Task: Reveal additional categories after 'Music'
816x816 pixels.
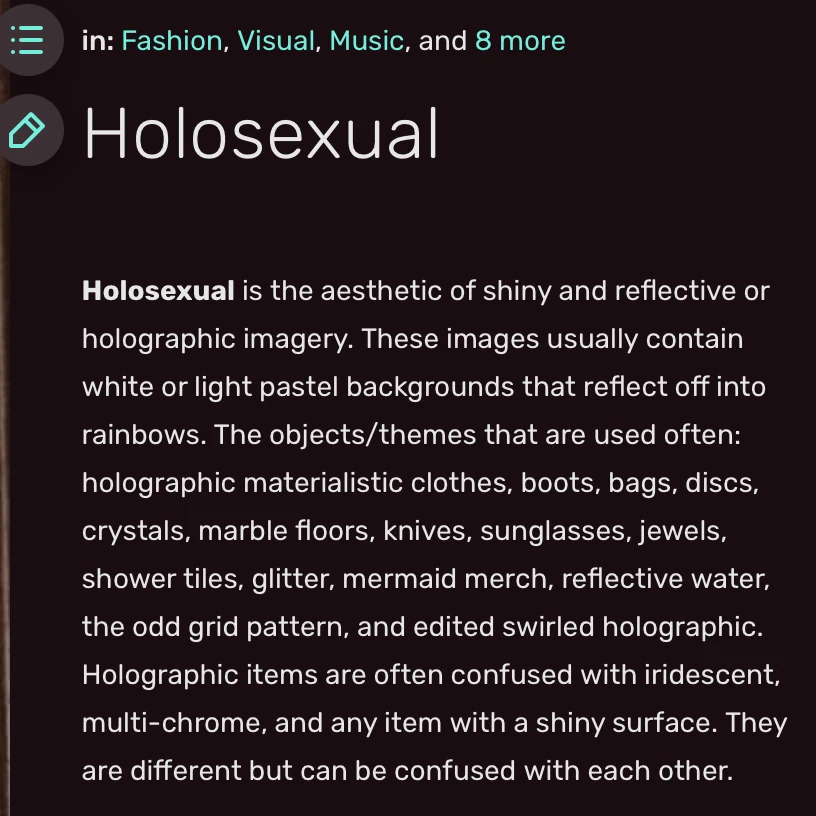Action: tap(520, 41)
